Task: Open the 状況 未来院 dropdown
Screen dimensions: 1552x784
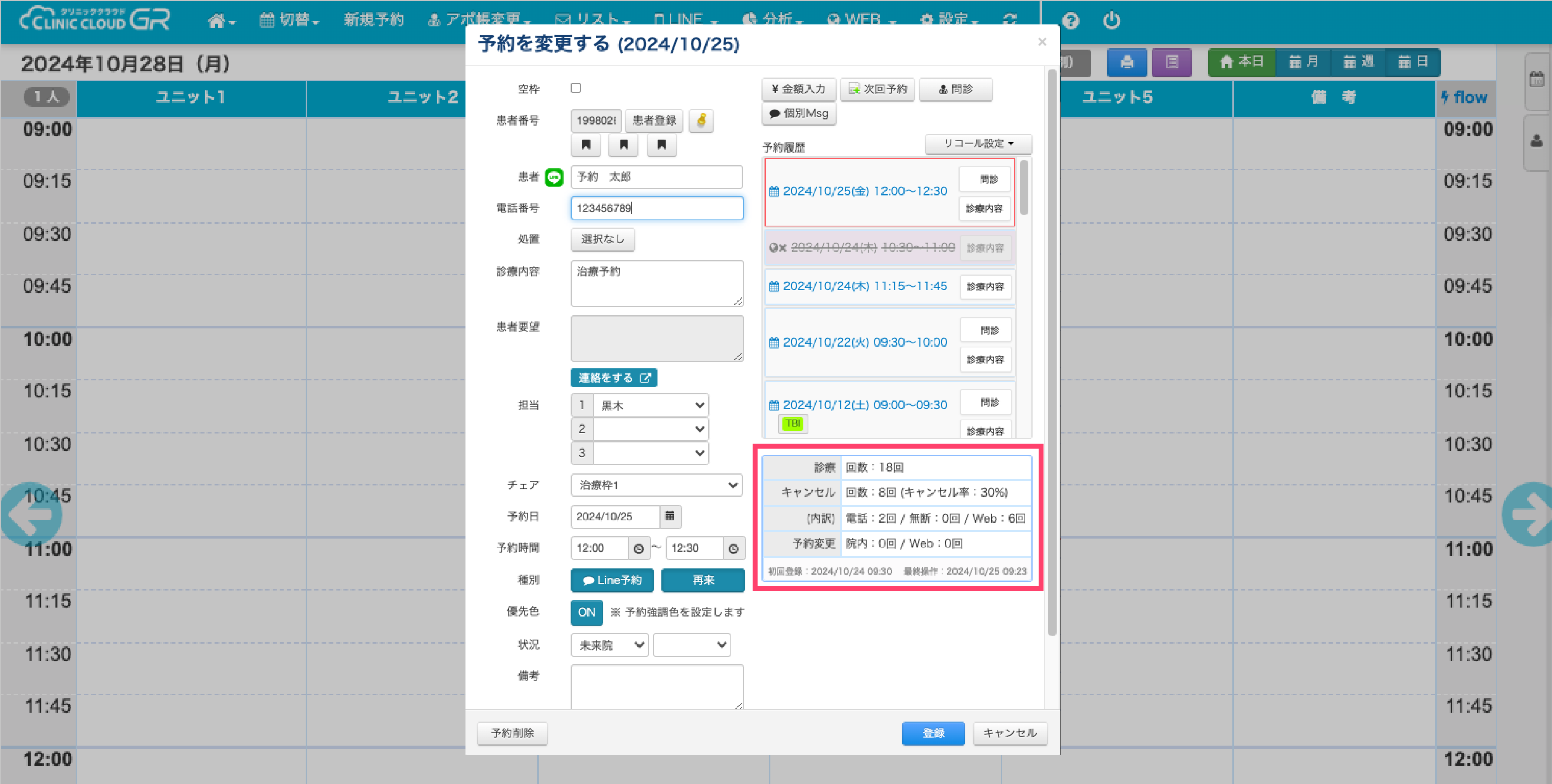Action: point(609,645)
